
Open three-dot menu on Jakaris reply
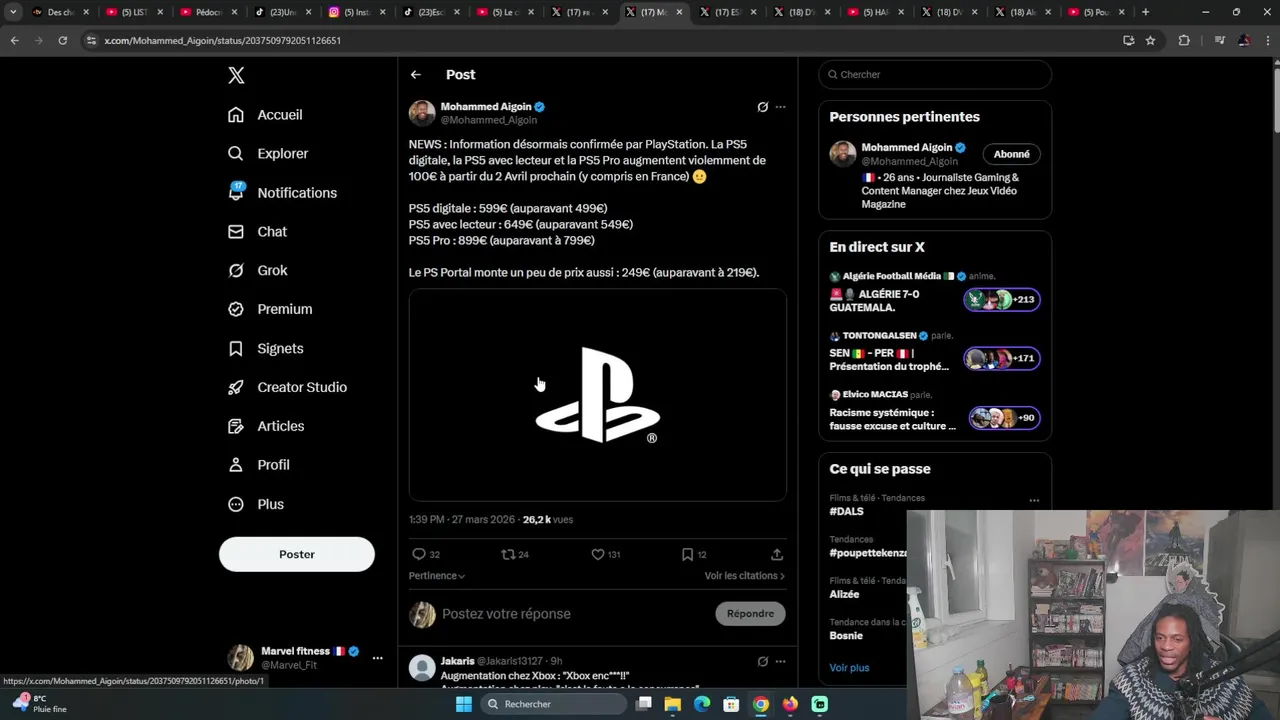(x=781, y=661)
